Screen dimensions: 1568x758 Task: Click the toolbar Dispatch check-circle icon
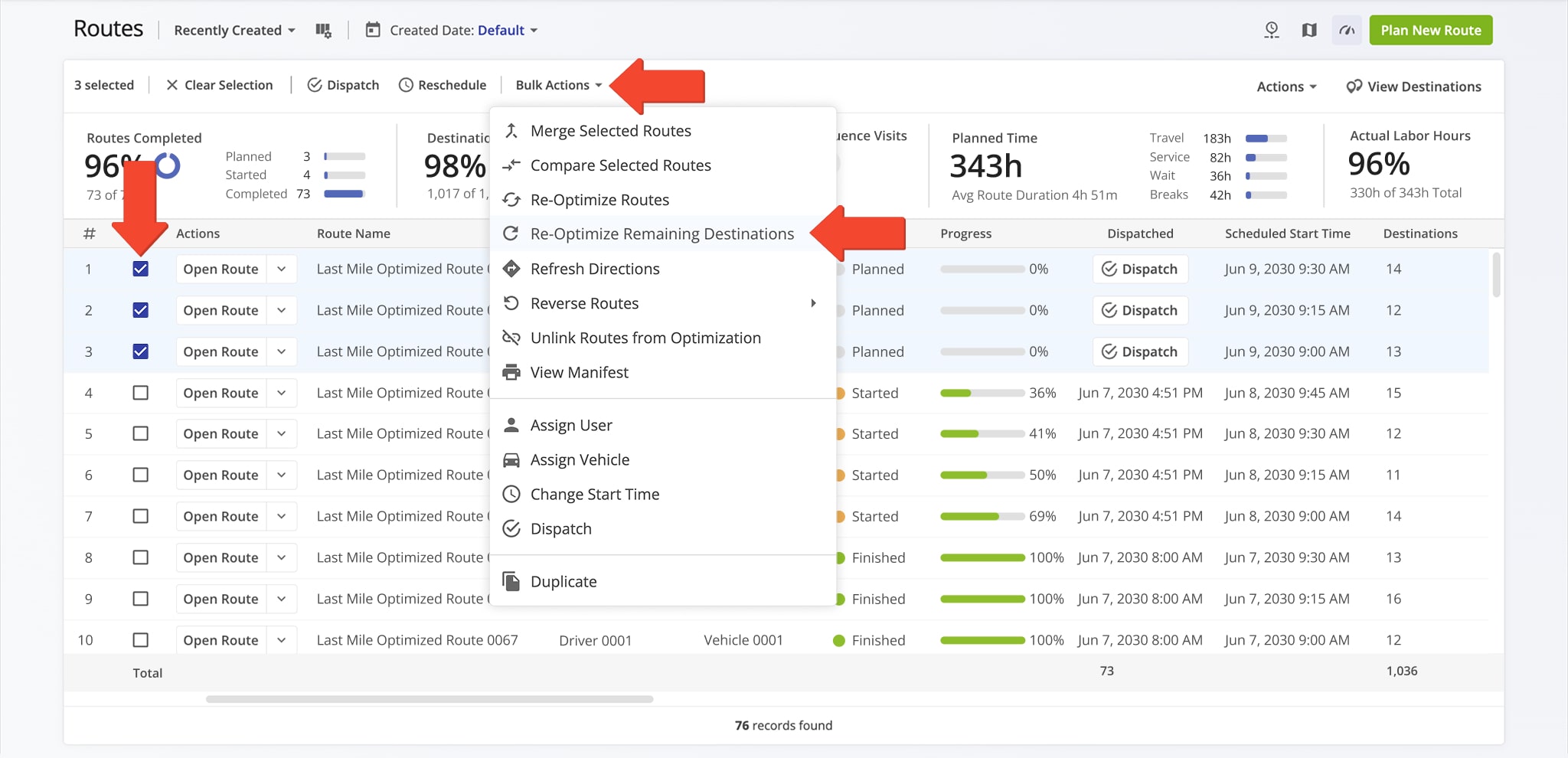315,85
